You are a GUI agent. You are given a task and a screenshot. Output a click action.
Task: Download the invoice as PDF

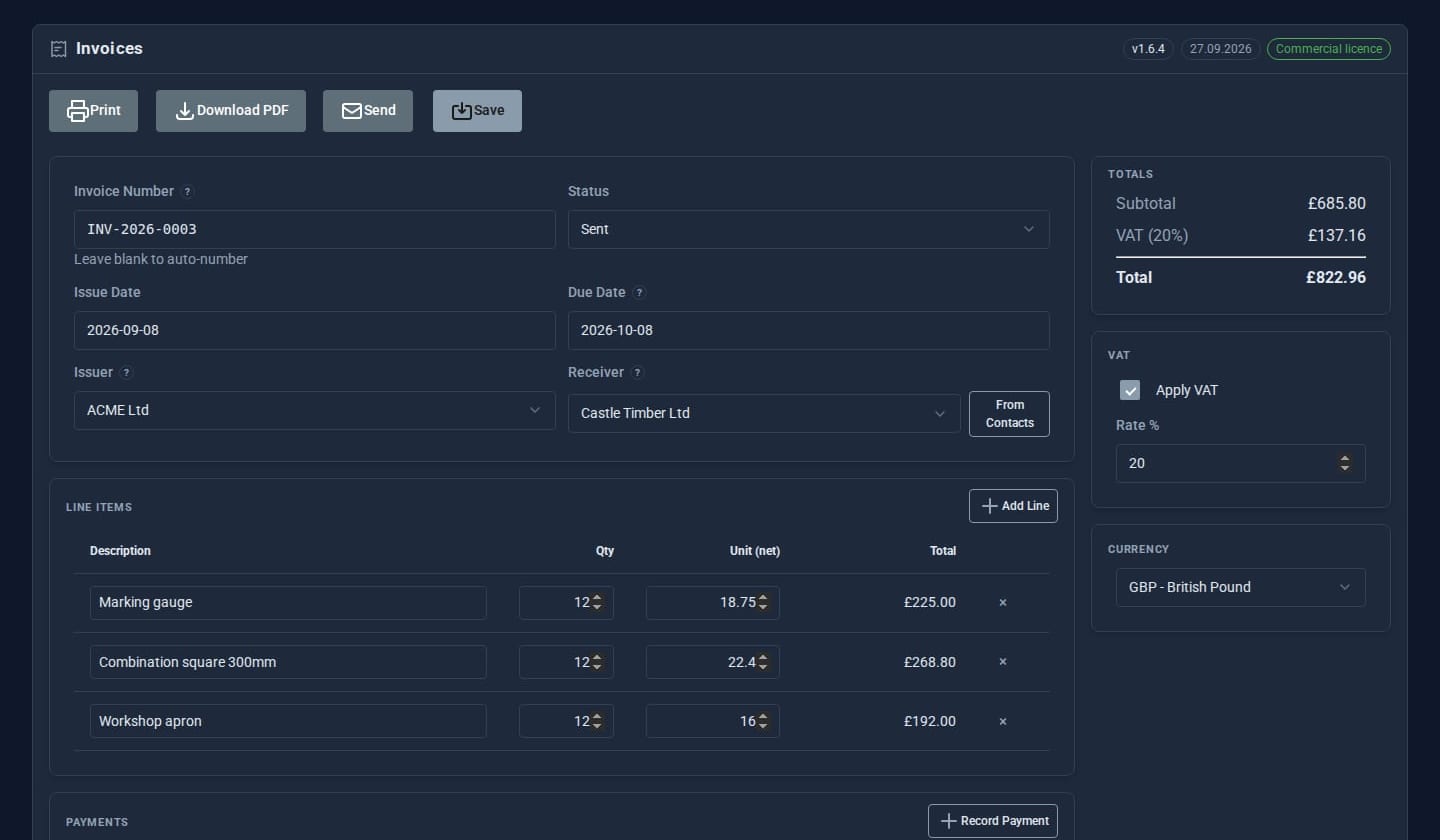tap(231, 111)
